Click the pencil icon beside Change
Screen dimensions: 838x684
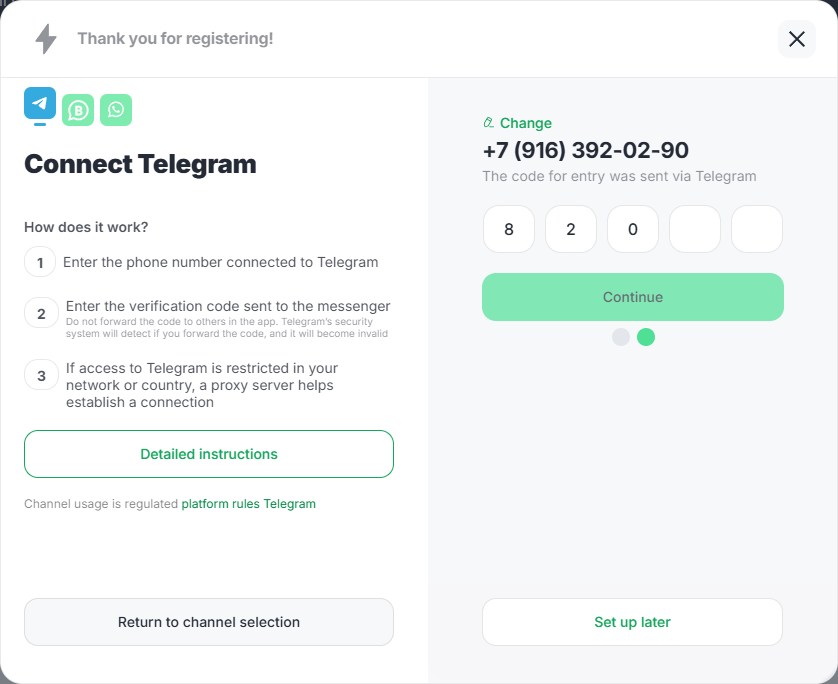click(x=489, y=123)
